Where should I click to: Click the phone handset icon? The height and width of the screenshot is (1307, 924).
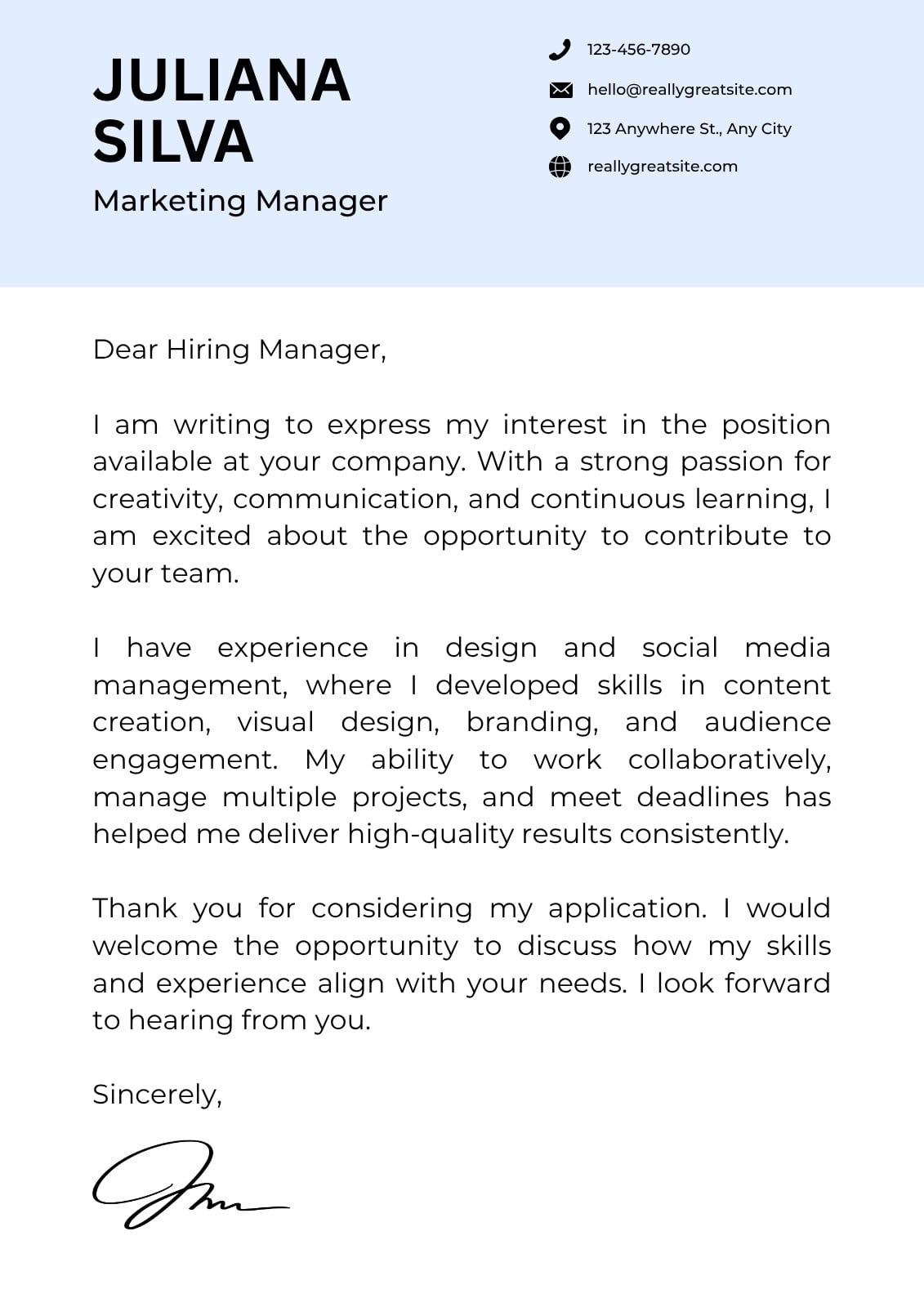560,50
